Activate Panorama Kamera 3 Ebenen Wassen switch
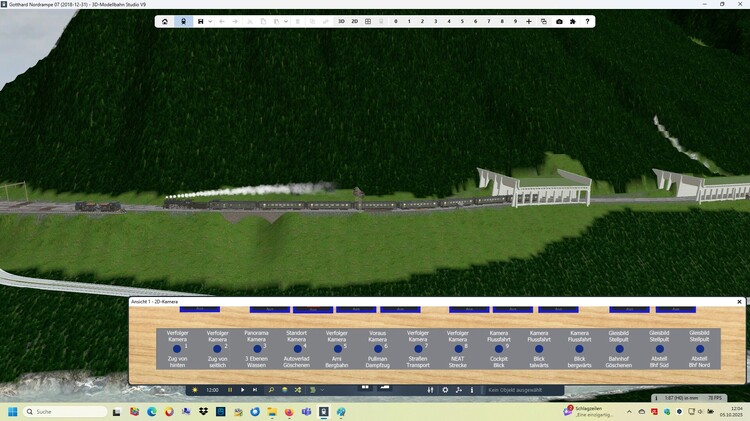Screen dimensions: 750x421 (257, 349)
